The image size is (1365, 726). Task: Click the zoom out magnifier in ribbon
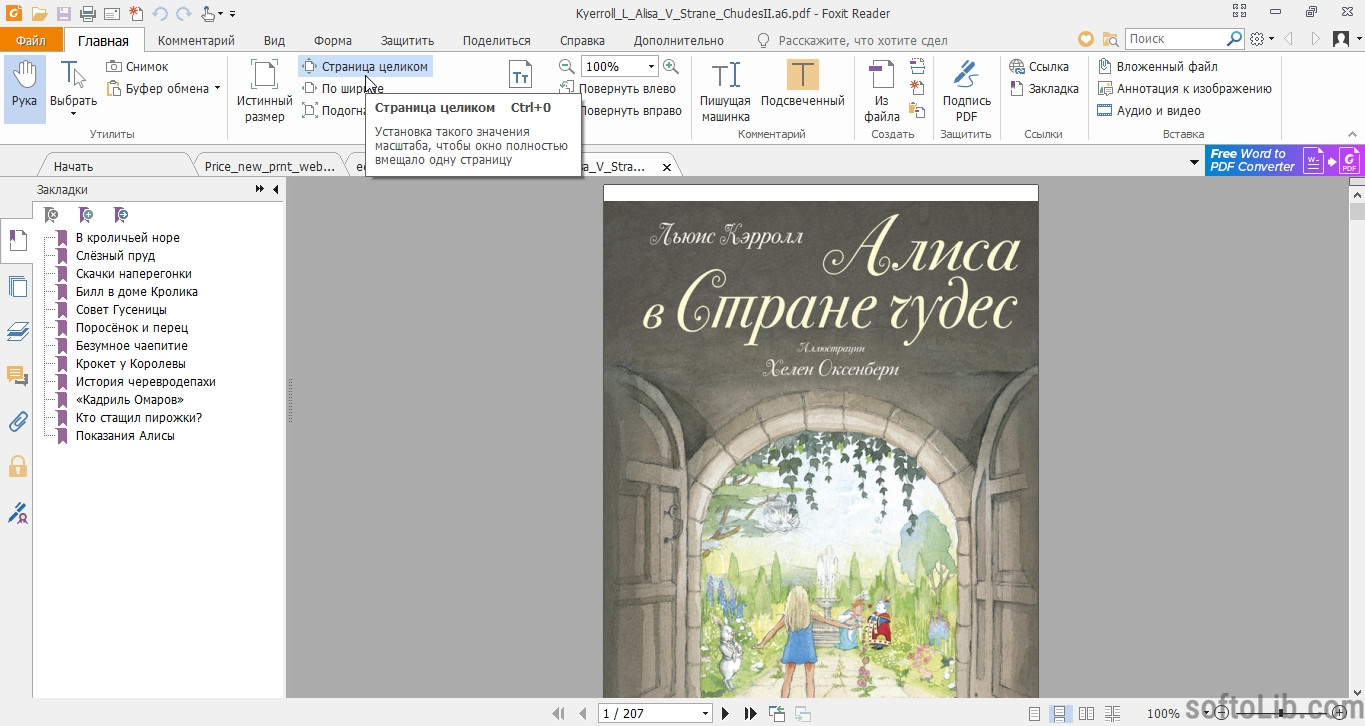(x=567, y=66)
